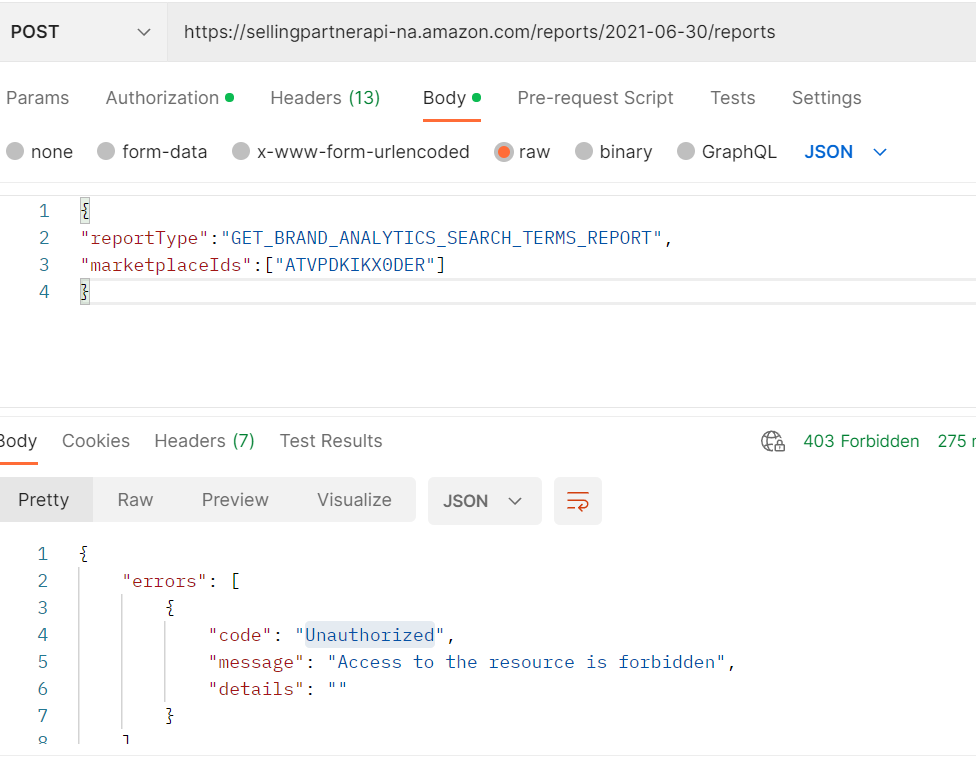
Task: Open the Preview response view
Action: [235, 500]
